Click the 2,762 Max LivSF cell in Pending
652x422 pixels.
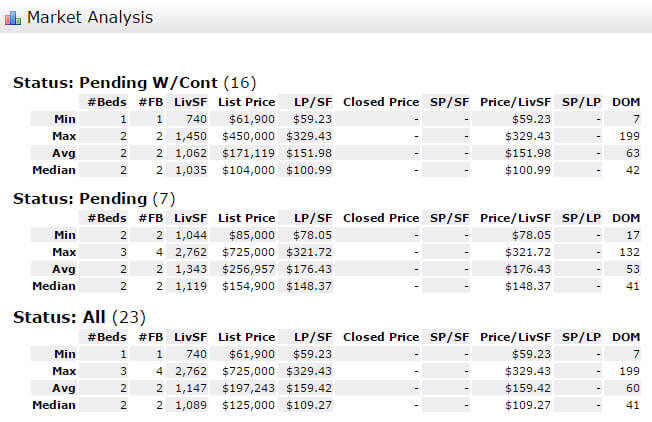pos(190,251)
